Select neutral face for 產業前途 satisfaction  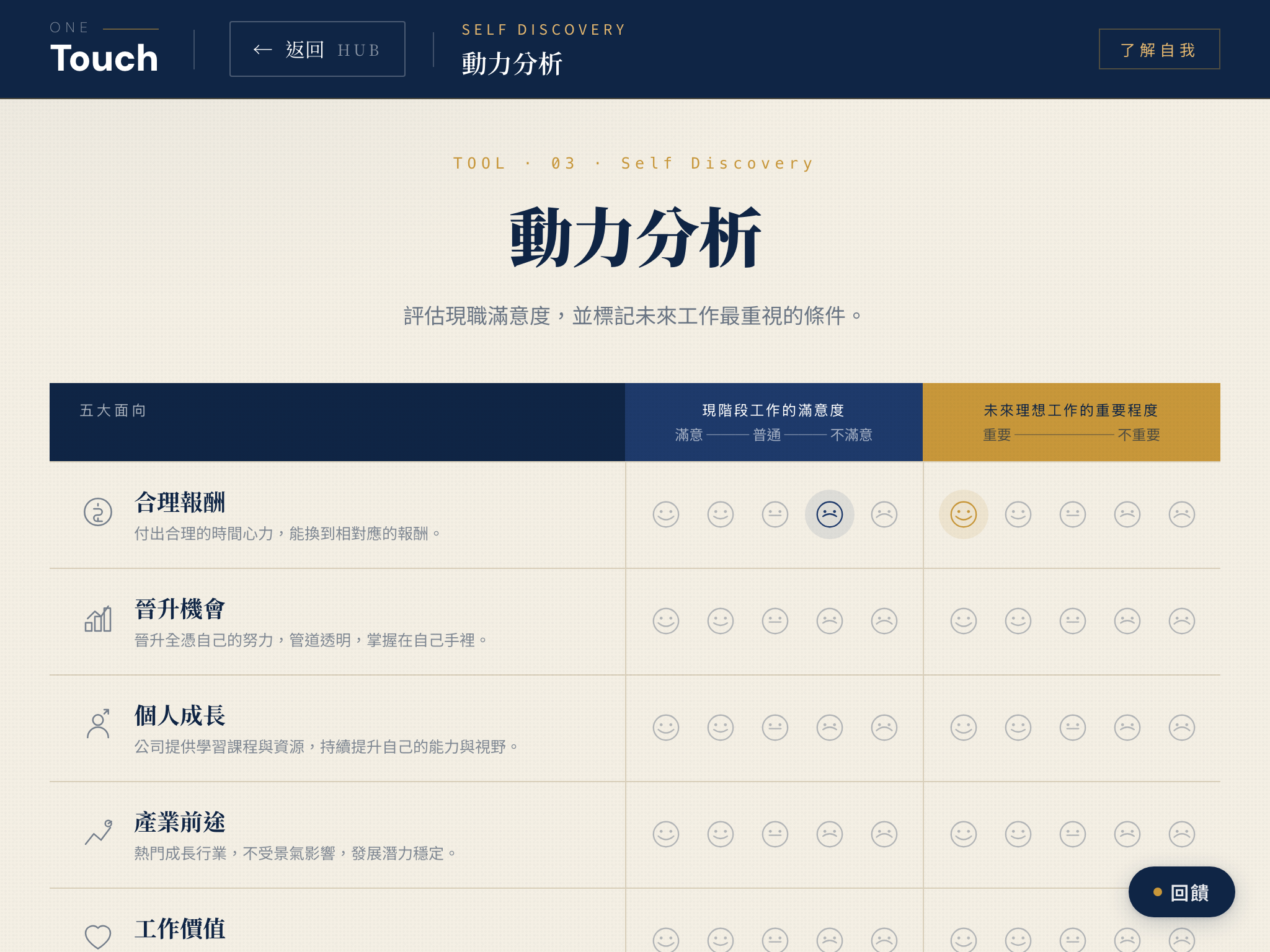click(775, 834)
